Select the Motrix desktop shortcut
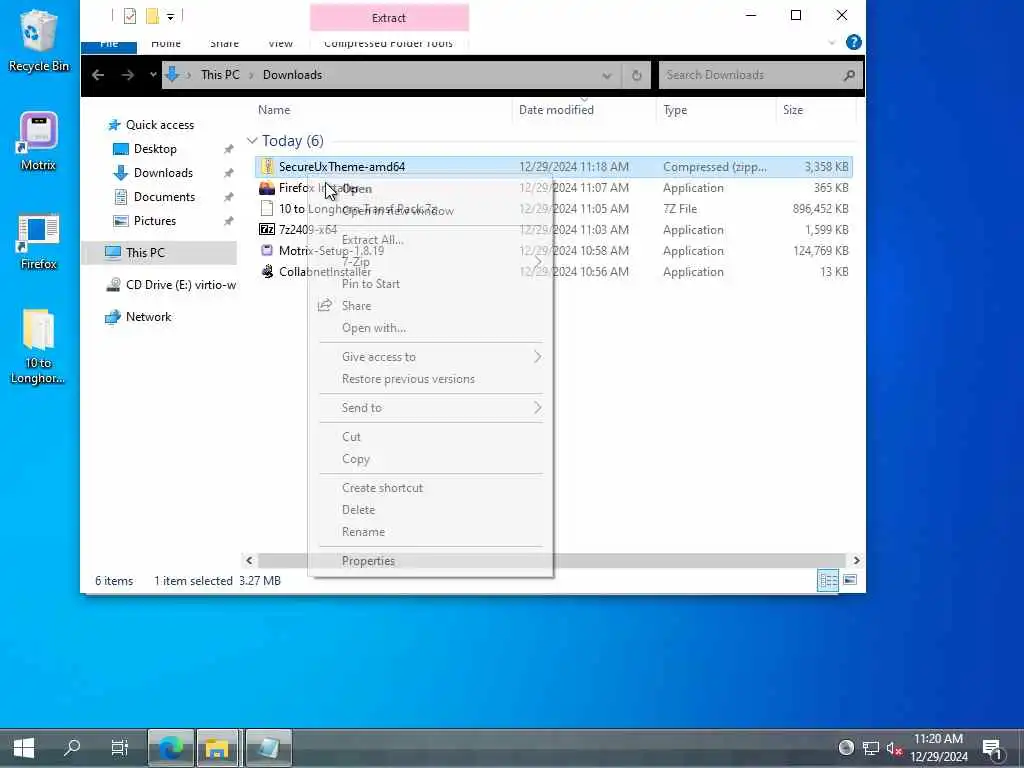1024x768 pixels. click(x=39, y=141)
